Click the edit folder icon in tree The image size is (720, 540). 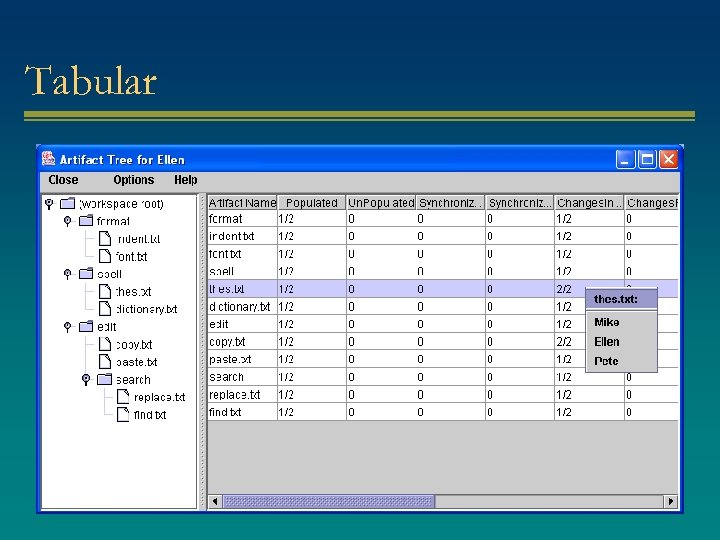[86, 326]
